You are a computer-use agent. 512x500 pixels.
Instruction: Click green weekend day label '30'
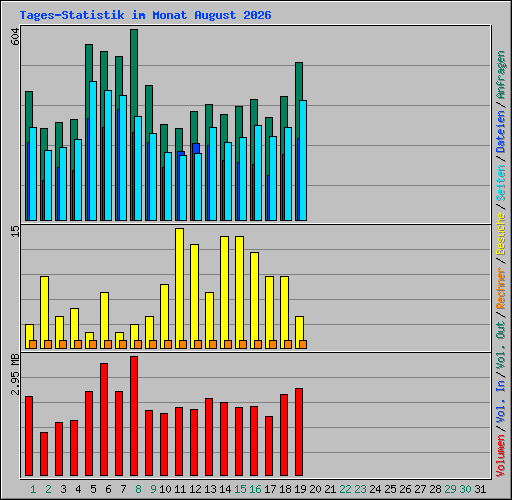coord(465,489)
